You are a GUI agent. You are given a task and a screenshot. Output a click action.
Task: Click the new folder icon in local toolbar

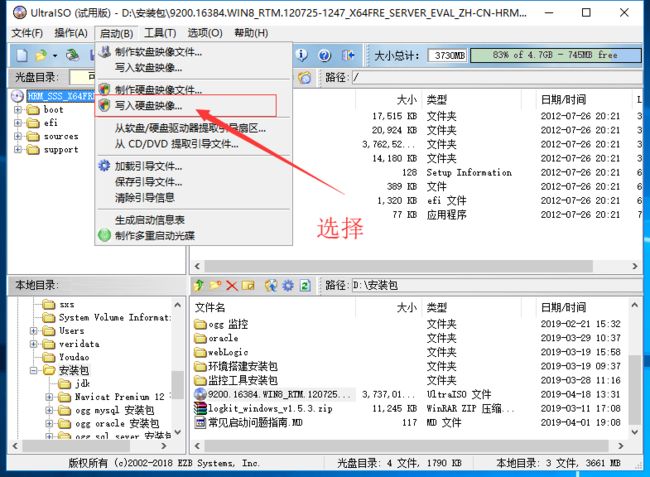click(215, 286)
